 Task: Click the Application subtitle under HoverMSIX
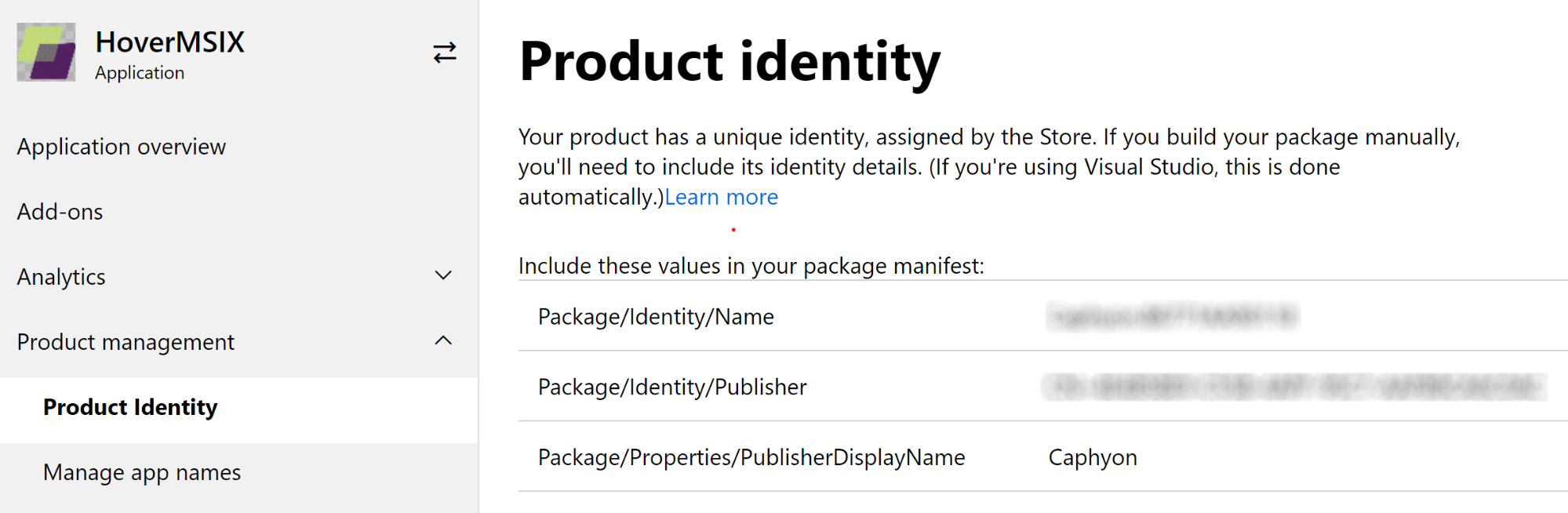pos(140,73)
